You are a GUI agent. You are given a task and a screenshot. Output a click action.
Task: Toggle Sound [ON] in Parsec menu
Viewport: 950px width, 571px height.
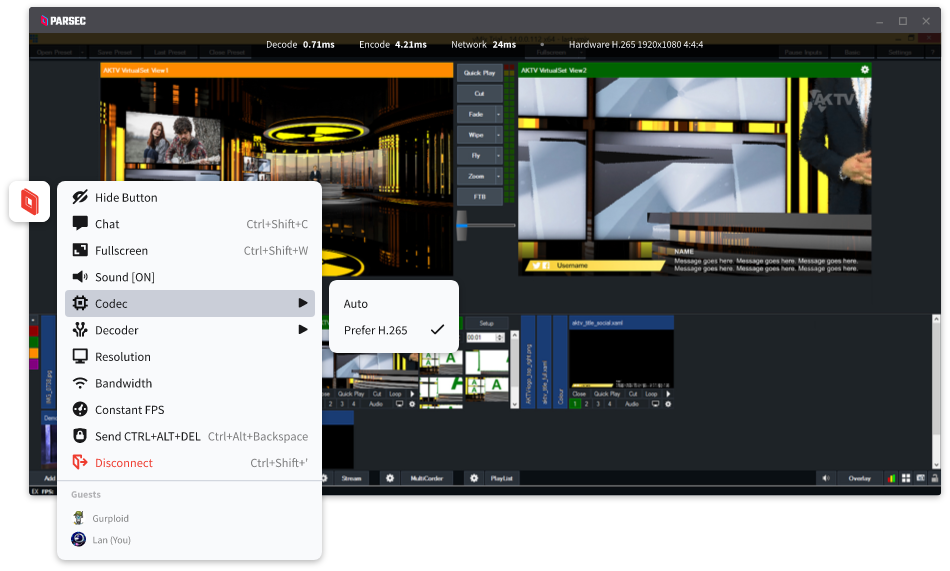click(189, 277)
